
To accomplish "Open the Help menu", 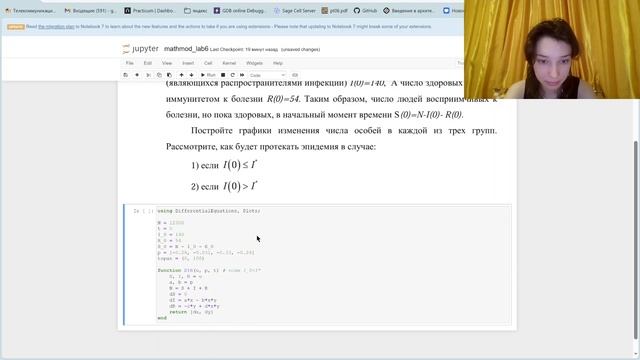I will (278, 63).
